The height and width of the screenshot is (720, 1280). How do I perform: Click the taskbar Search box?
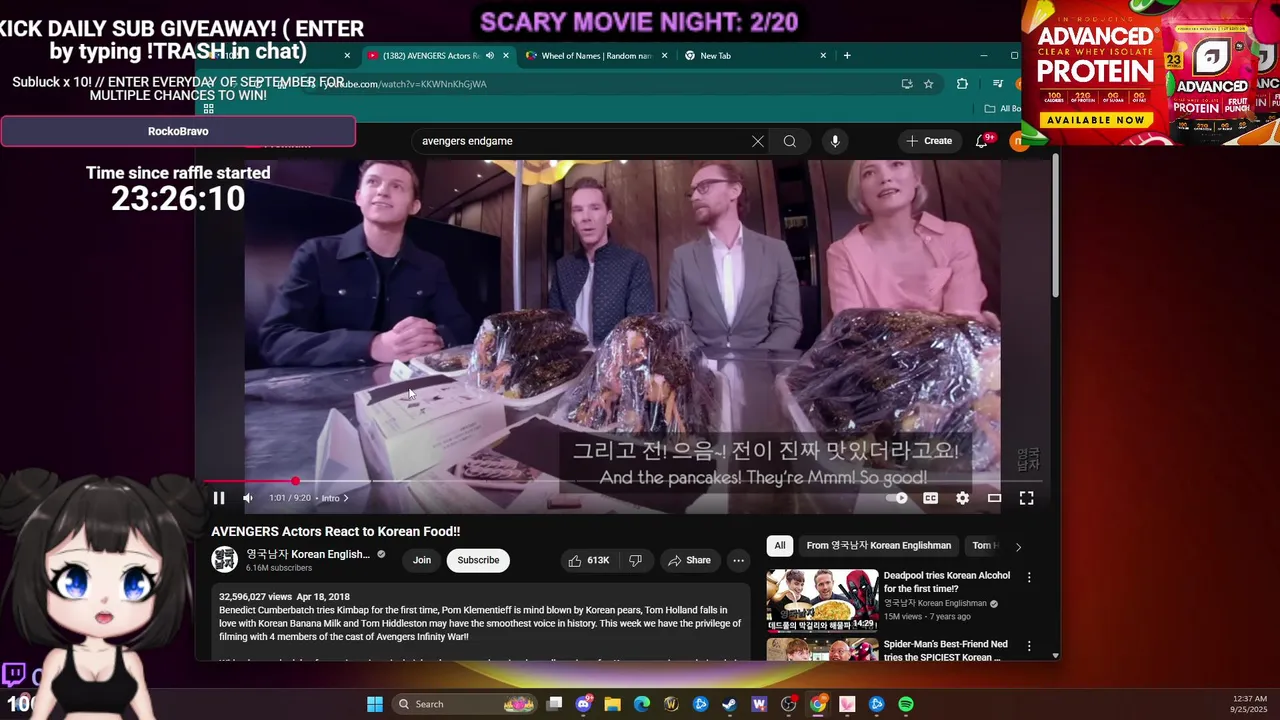(x=465, y=704)
